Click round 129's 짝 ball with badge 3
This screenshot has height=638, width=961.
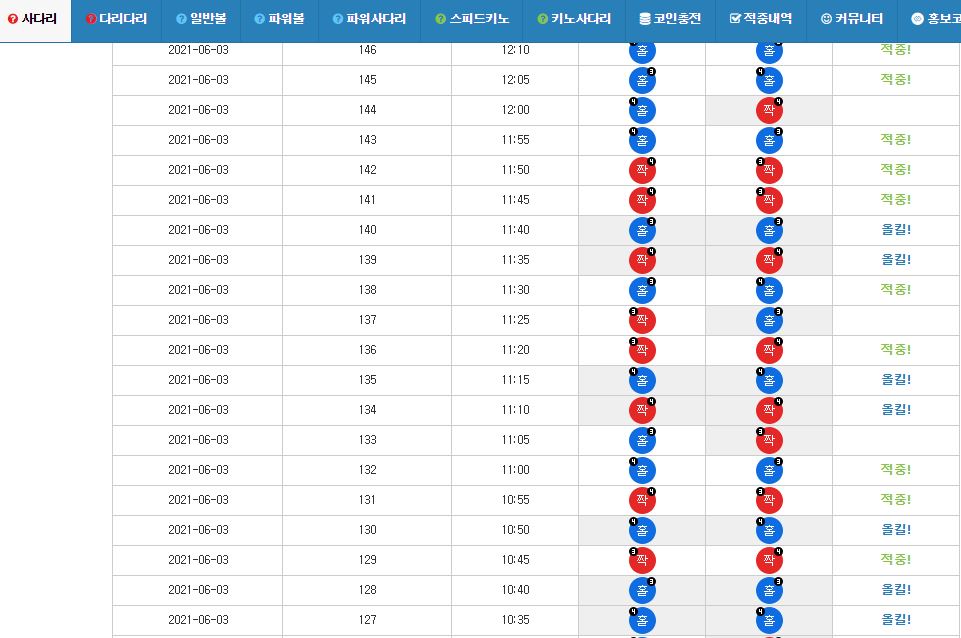642,561
